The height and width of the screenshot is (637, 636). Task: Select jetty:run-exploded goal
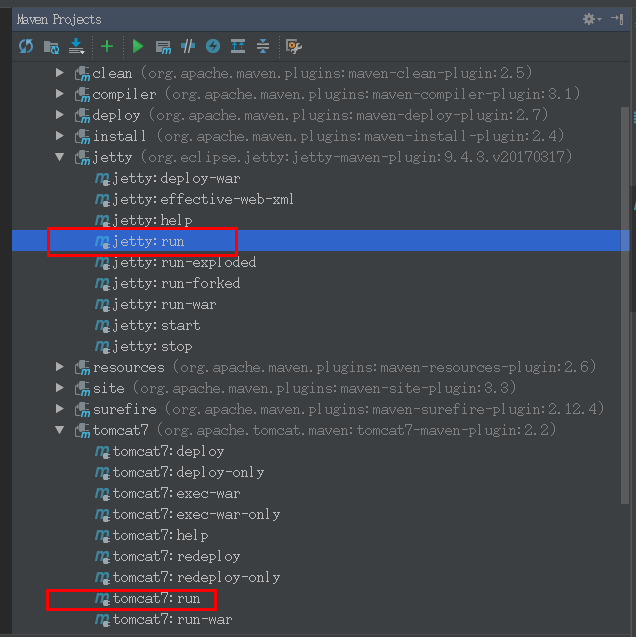pyautogui.click(x=175, y=262)
